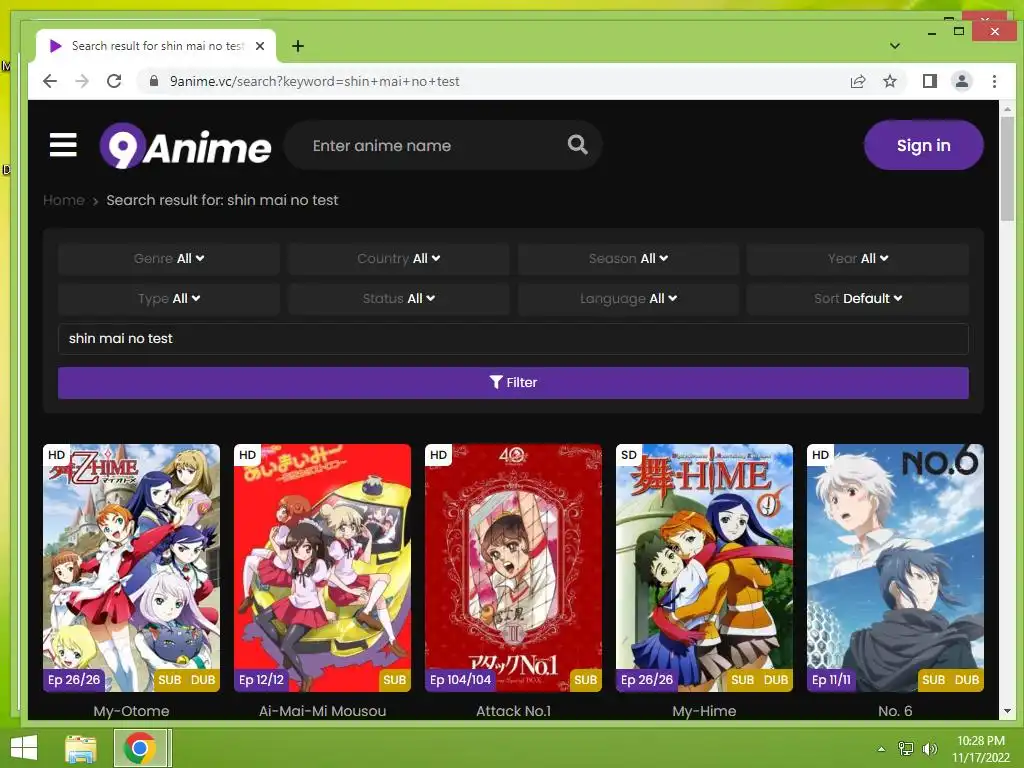Open the Ai-Mai-Mi Mousou poster

(323, 568)
